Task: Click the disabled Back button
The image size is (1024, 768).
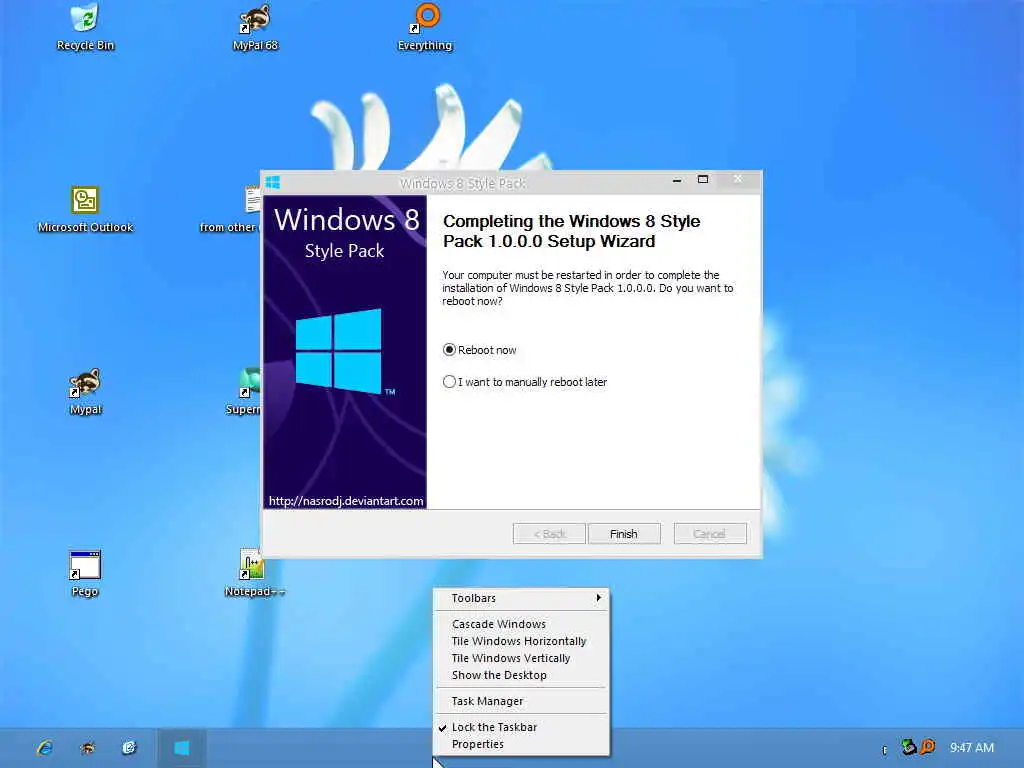Action: pyautogui.click(x=549, y=534)
